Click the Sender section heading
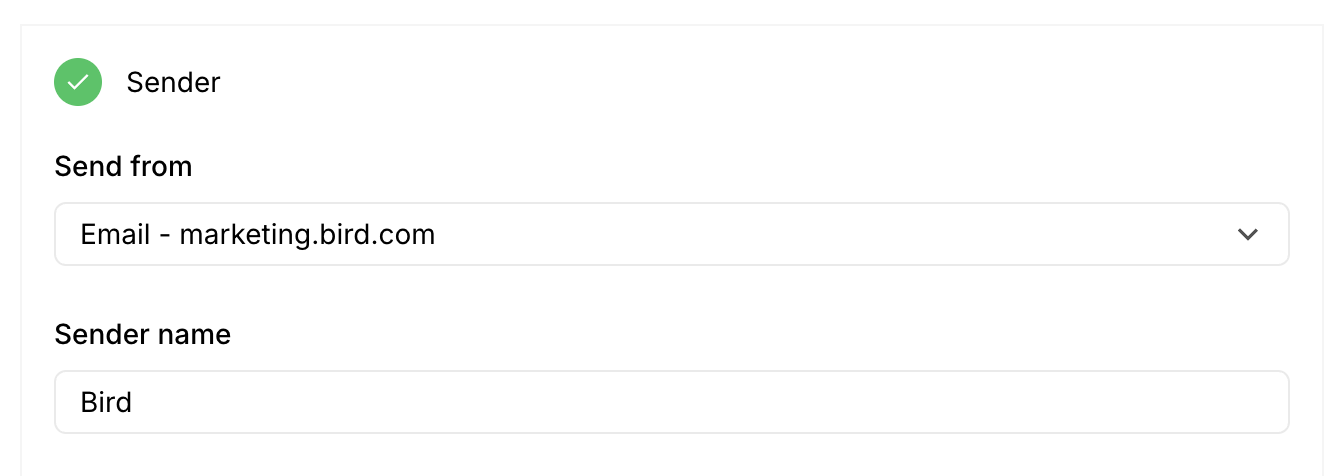This screenshot has height=476, width=1342. point(173,82)
